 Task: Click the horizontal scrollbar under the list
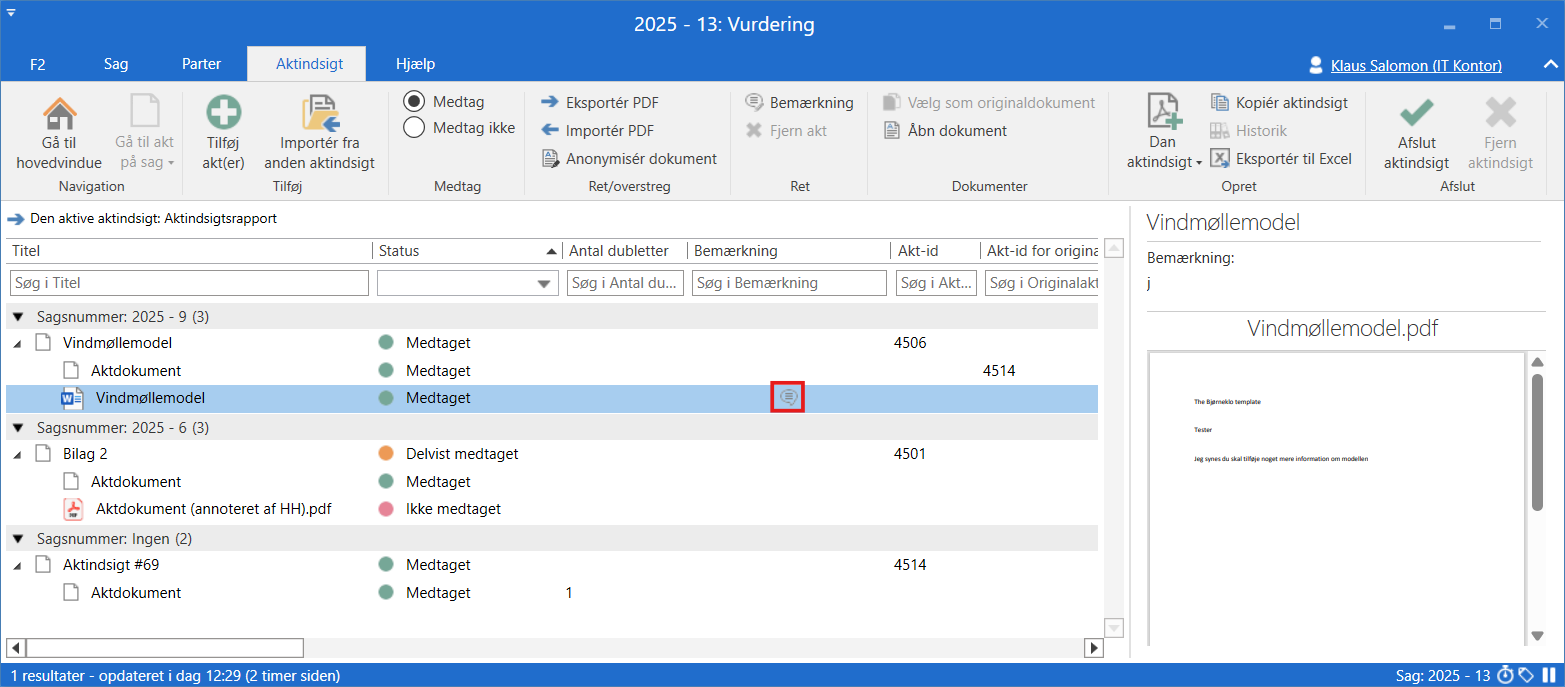pyautogui.click(x=165, y=648)
